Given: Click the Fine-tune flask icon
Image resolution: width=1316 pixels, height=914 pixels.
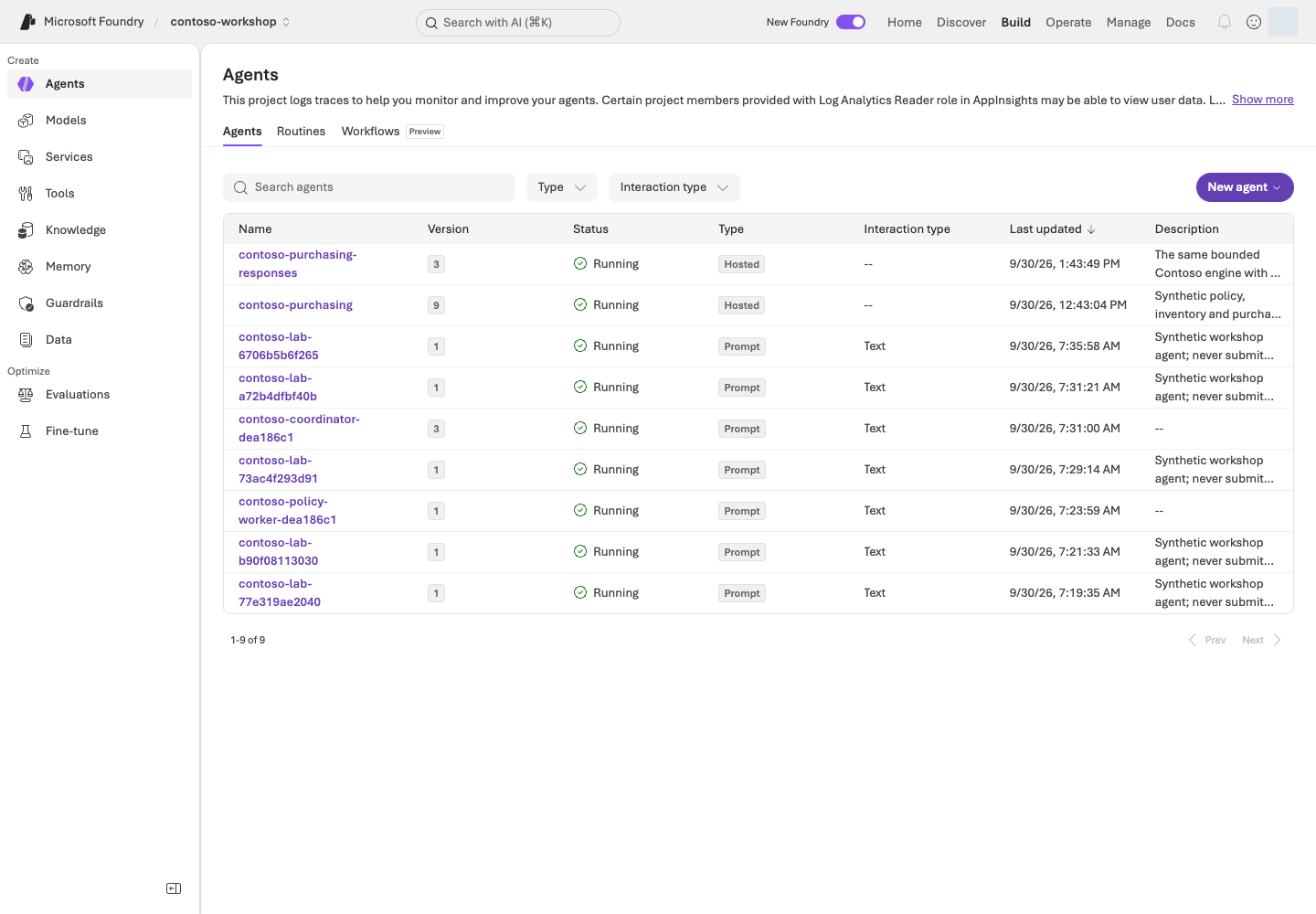Looking at the screenshot, I should [26, 431].
